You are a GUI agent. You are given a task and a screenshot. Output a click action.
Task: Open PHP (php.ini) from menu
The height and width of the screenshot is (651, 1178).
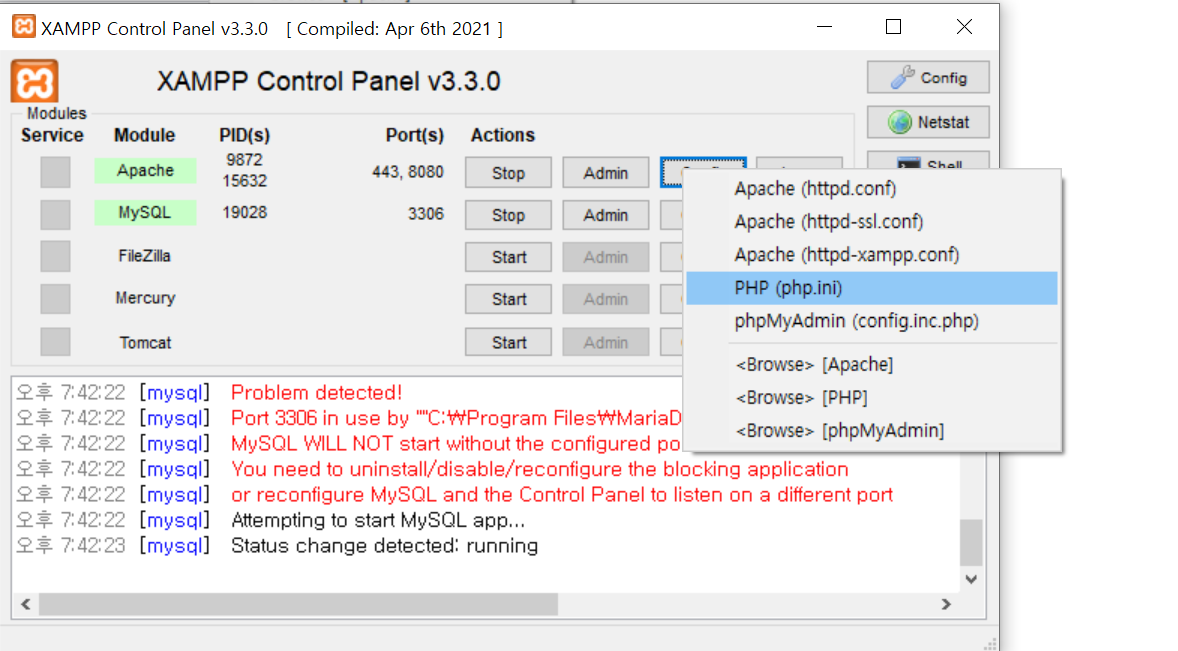(871, 288)
